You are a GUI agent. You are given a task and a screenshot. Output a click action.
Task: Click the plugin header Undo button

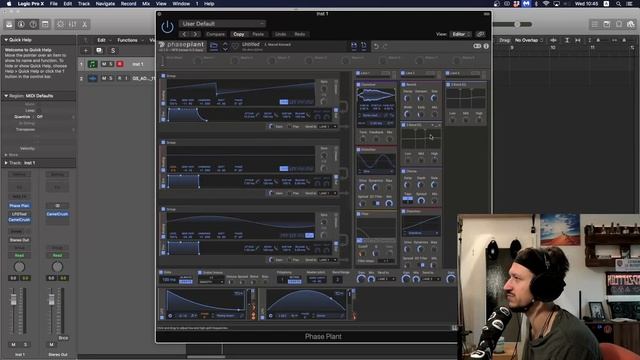click(x=280, y=34)
